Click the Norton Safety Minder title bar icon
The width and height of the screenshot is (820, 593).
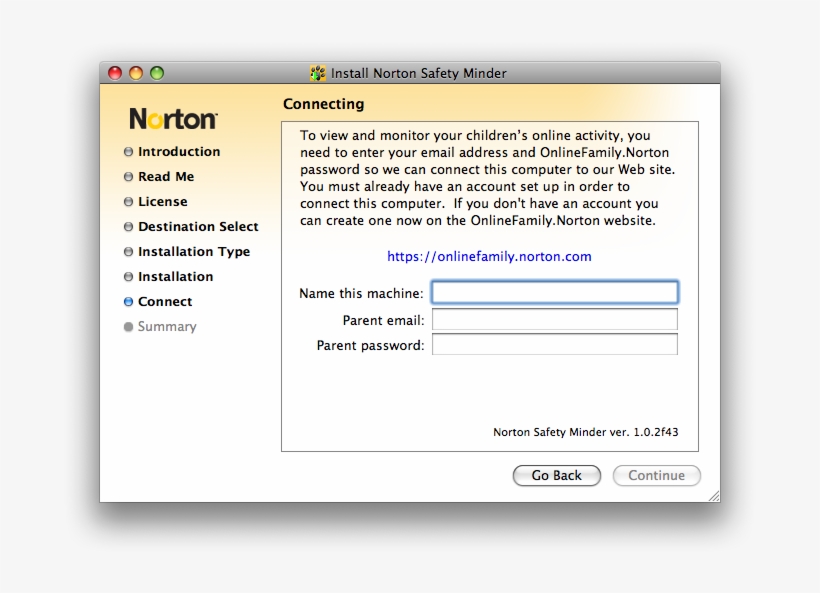318,73
